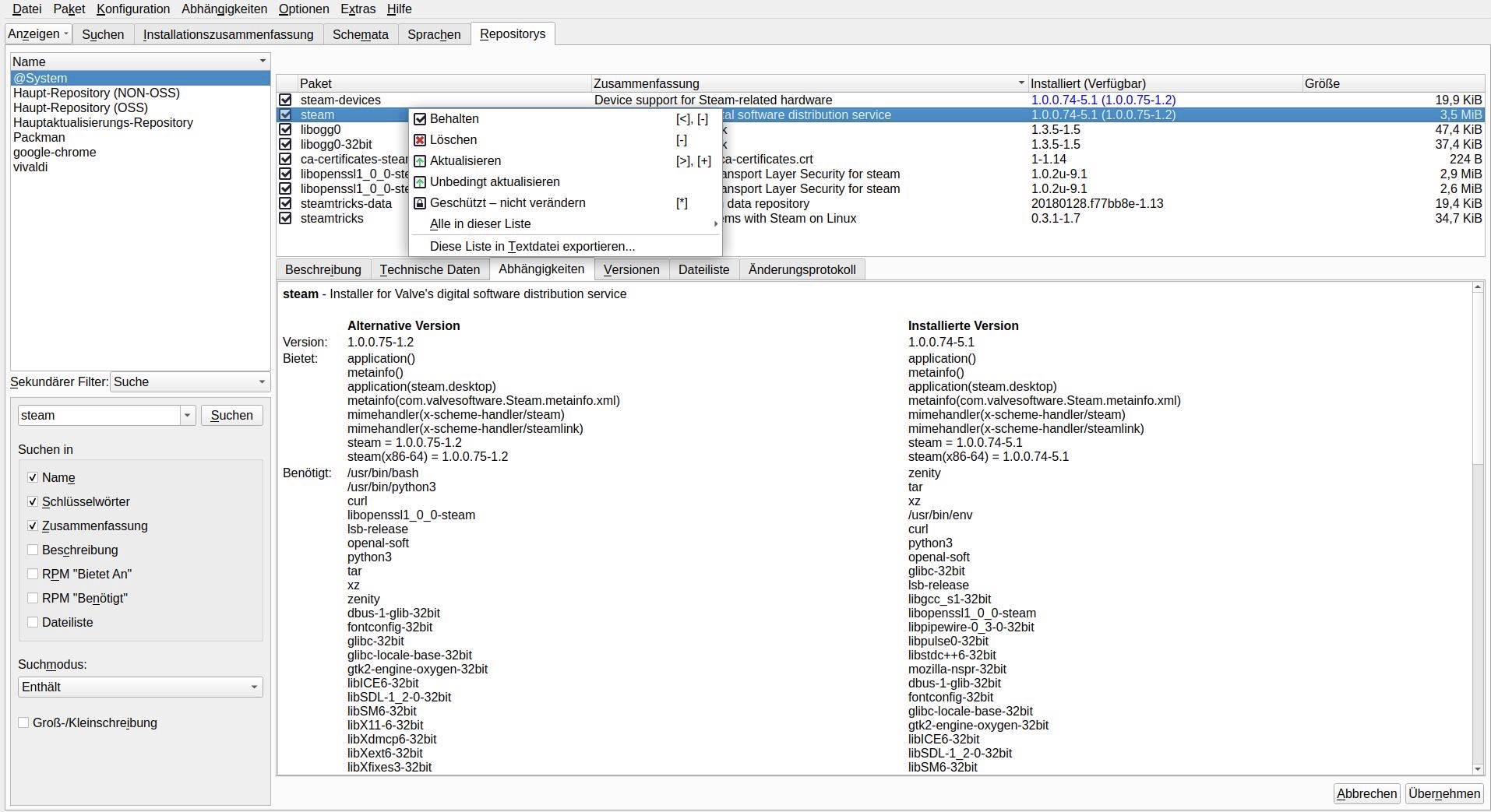Toggle status checkbox for steamtricks-data package
Screen dimensions: 1491x812
click(286, 203)
